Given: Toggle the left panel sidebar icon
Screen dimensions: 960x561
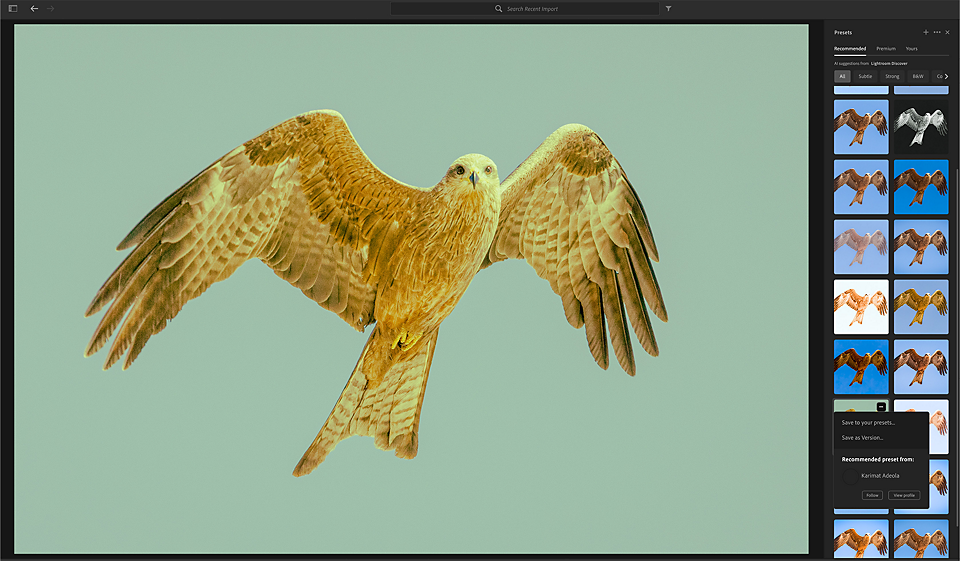Looking at the screenshot, I should [x=13, y=9].
